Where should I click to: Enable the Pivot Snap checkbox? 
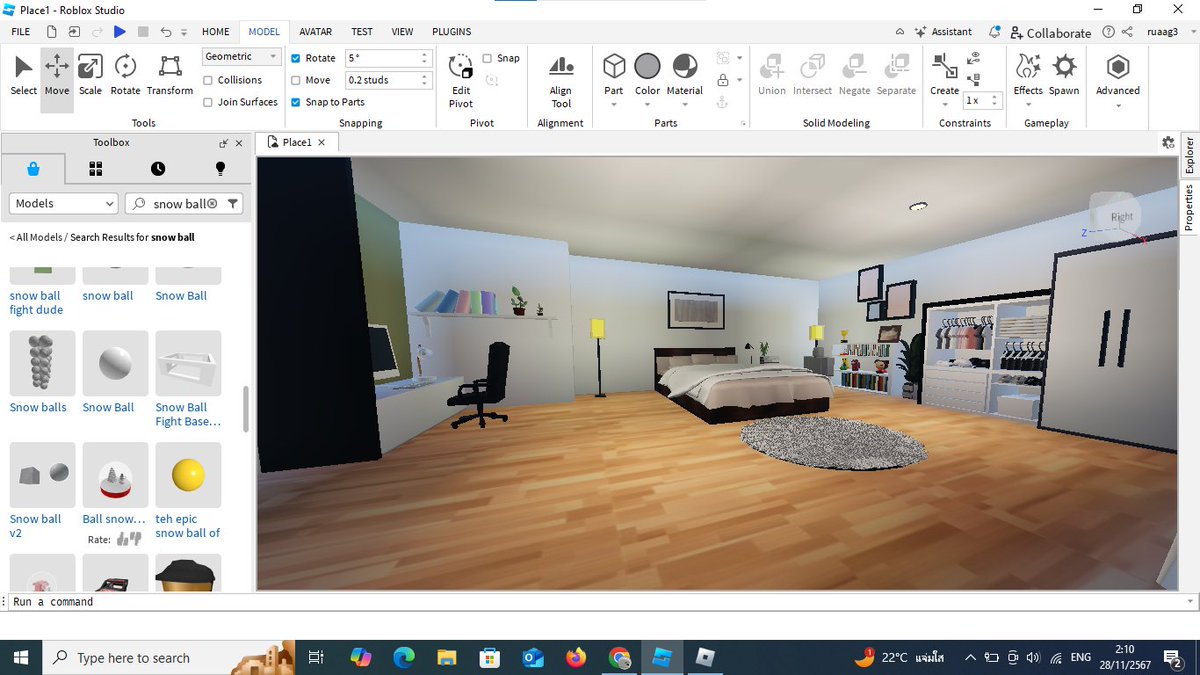click(x=487, y=58)
